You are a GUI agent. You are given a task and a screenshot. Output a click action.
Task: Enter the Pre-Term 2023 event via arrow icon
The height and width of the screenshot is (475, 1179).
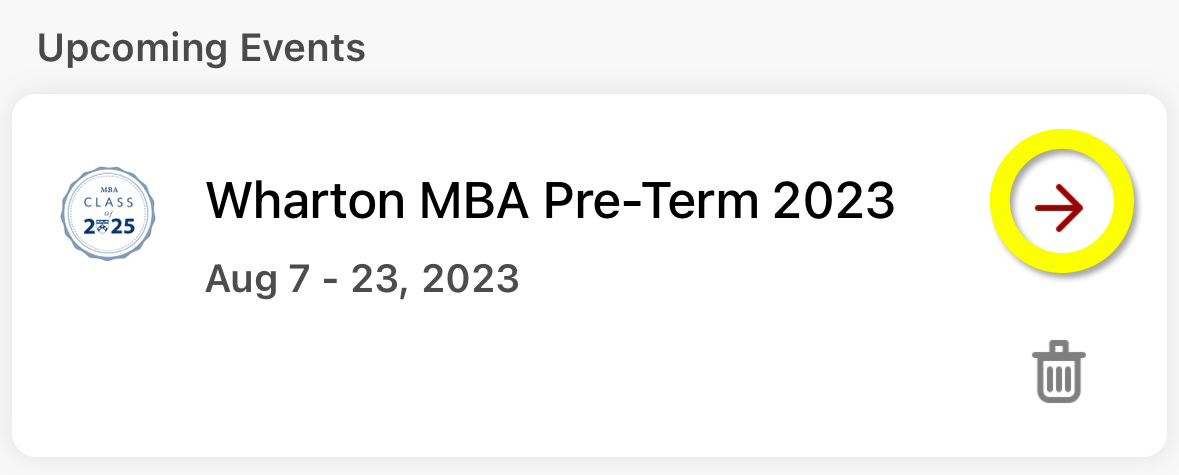(x=1059, y=207)
